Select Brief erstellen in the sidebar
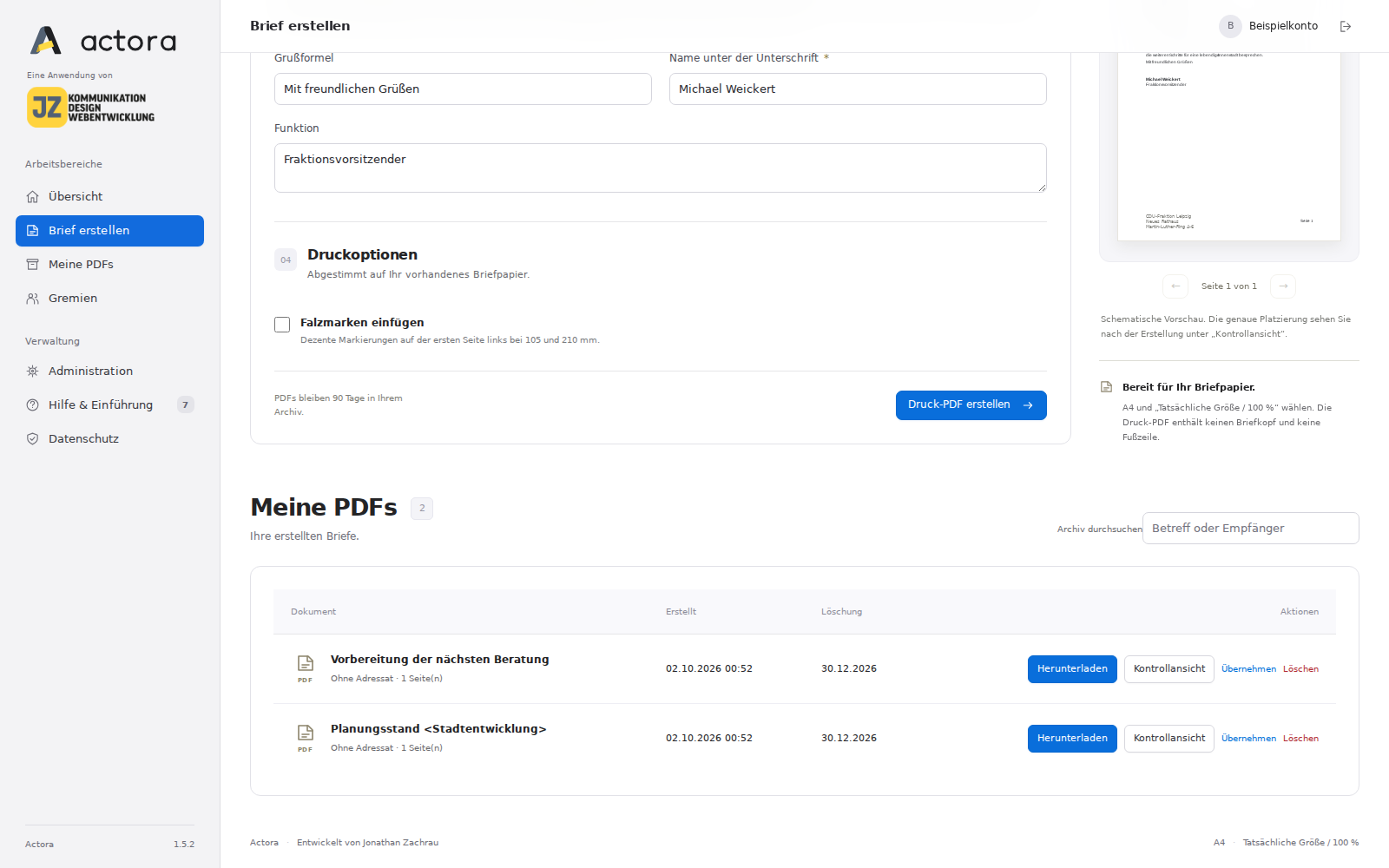This screenshot has height=868, width=1389. click(x=109, y=231)
